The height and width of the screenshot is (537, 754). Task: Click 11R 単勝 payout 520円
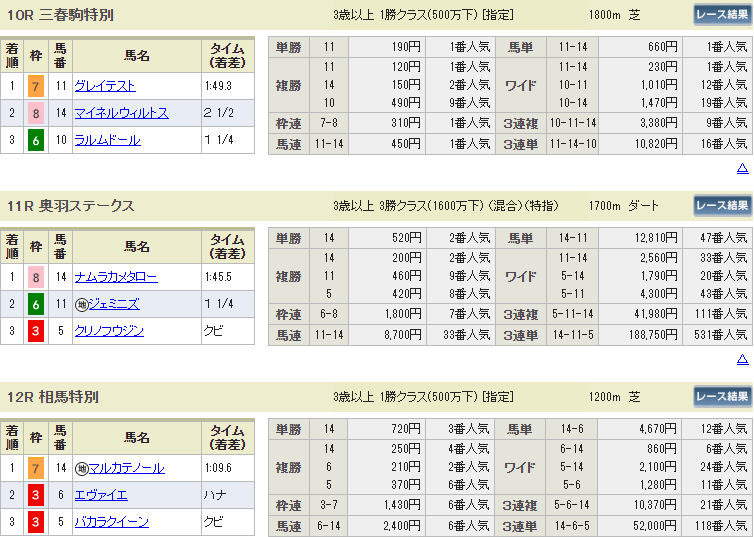406,238
